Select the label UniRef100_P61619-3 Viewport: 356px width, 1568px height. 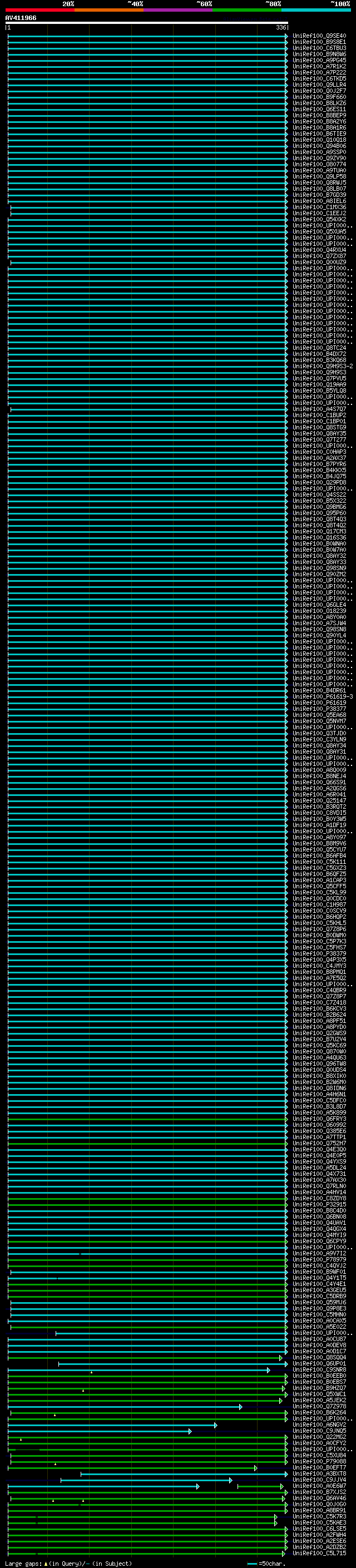tap(323, 697)
